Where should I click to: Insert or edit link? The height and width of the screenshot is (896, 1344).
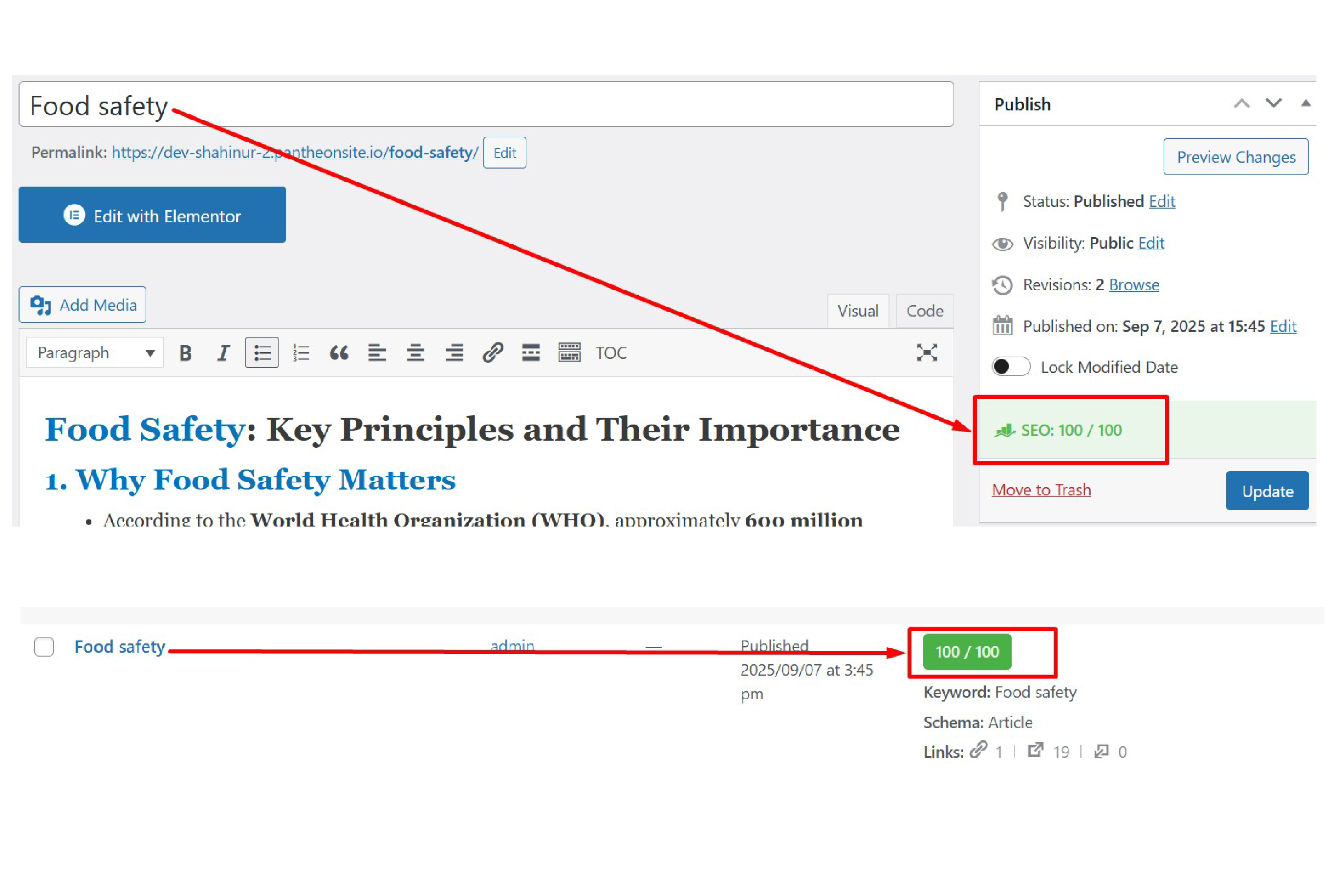pos(492,353)
